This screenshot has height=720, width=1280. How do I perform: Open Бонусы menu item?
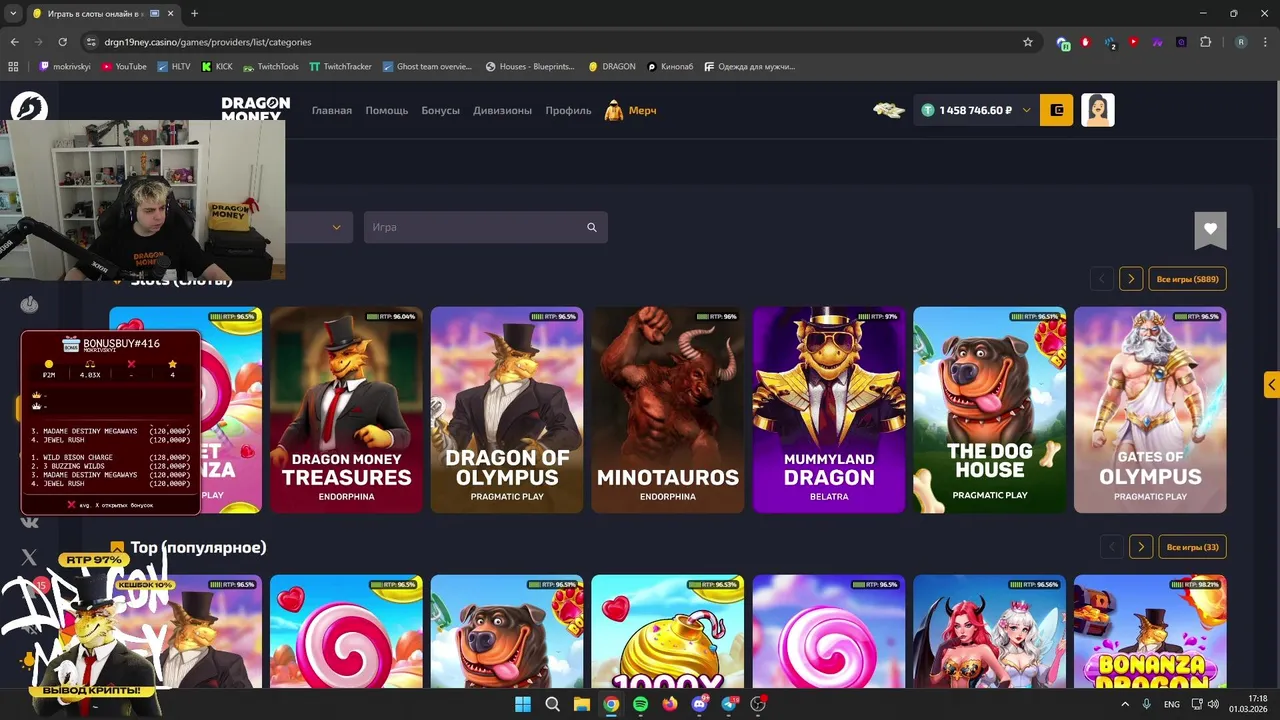pos(441,110)
